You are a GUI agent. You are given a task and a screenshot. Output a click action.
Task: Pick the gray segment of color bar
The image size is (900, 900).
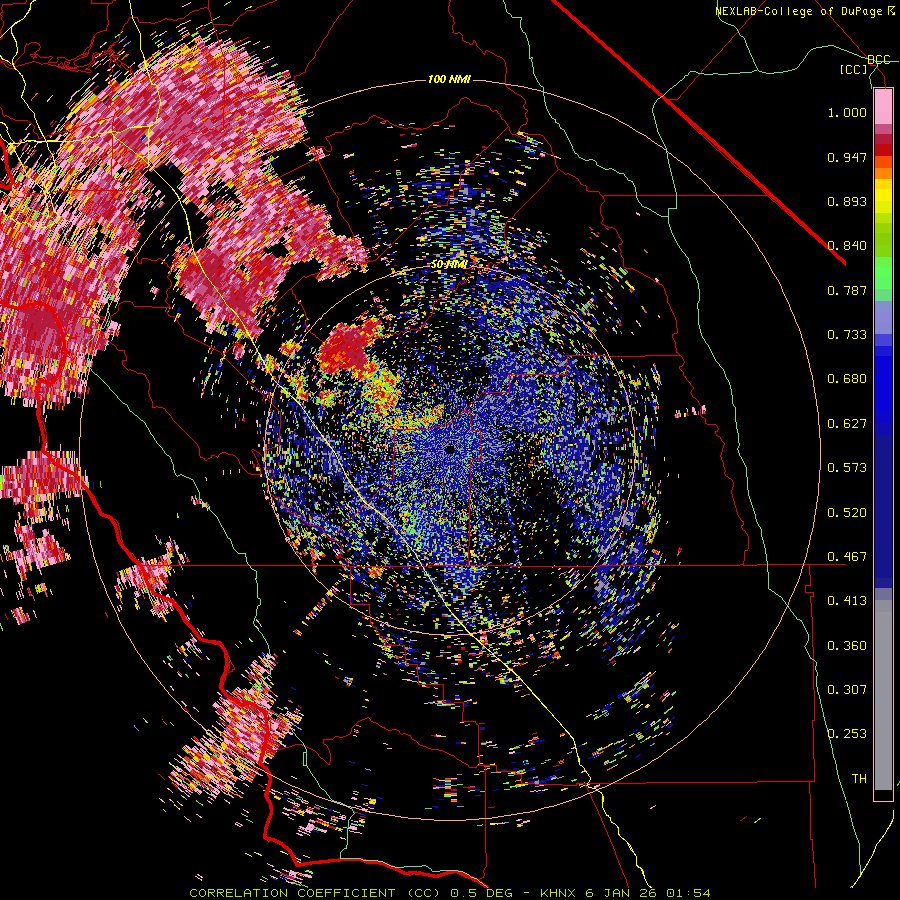(883, 695)
